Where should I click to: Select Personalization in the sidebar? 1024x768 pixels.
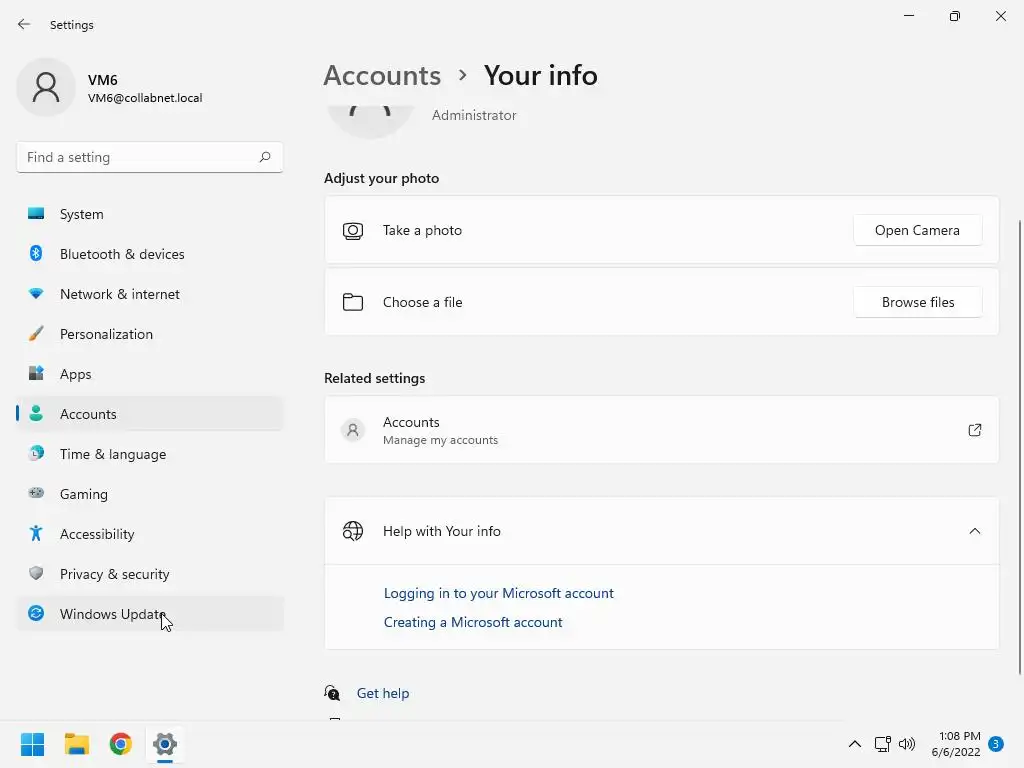click(x=106, y=334)
